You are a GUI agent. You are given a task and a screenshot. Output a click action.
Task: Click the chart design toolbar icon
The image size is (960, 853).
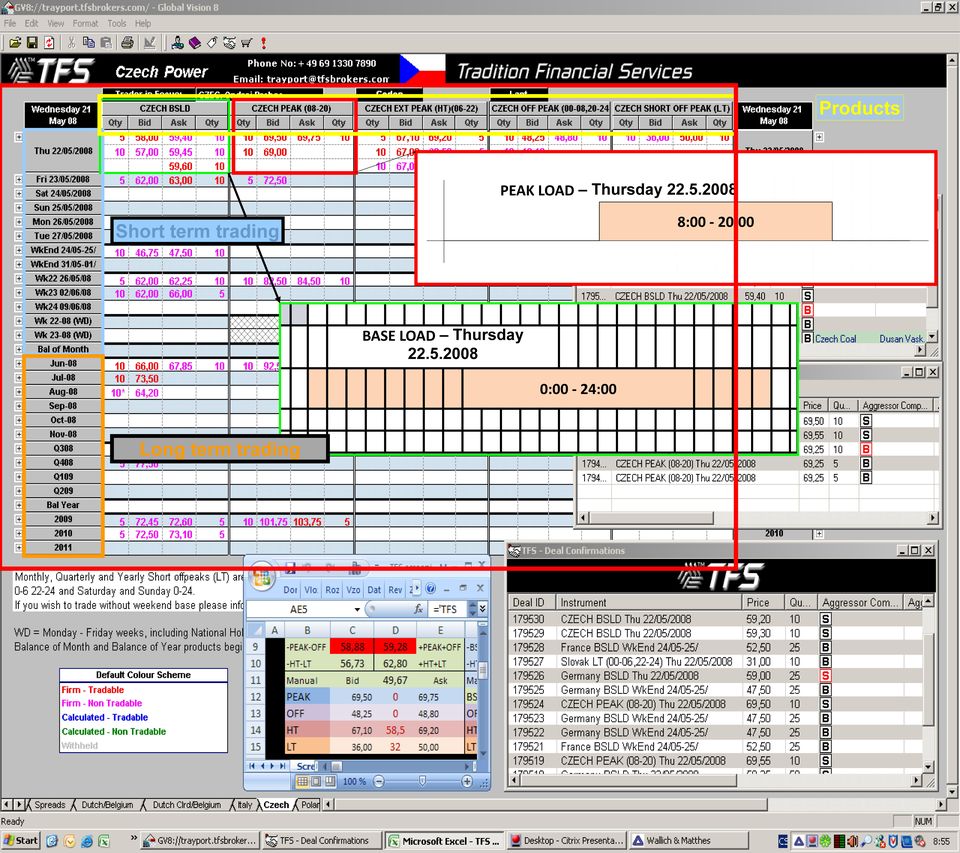[x=149, y=43]
